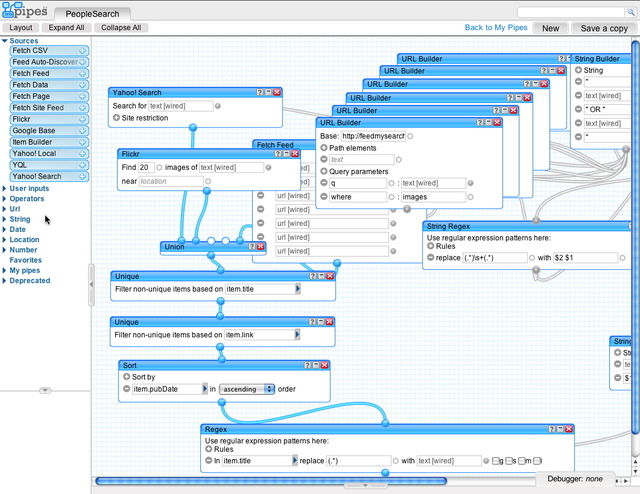
Task: Add Yahoo! Local via plus icon
Action: click(x=82, y=154)
